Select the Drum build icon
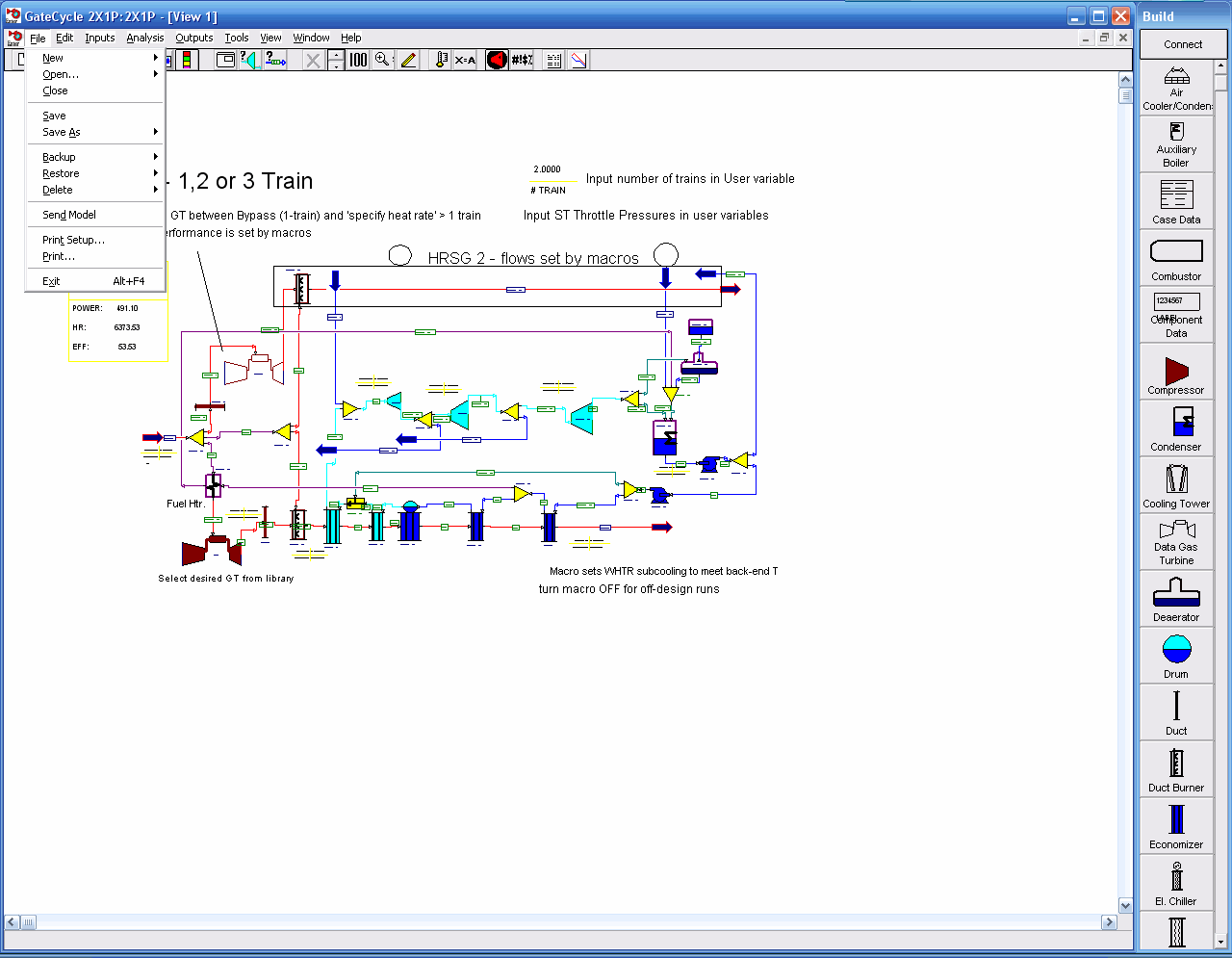Screen dimensions: 1232x958 click(1176, 656)
